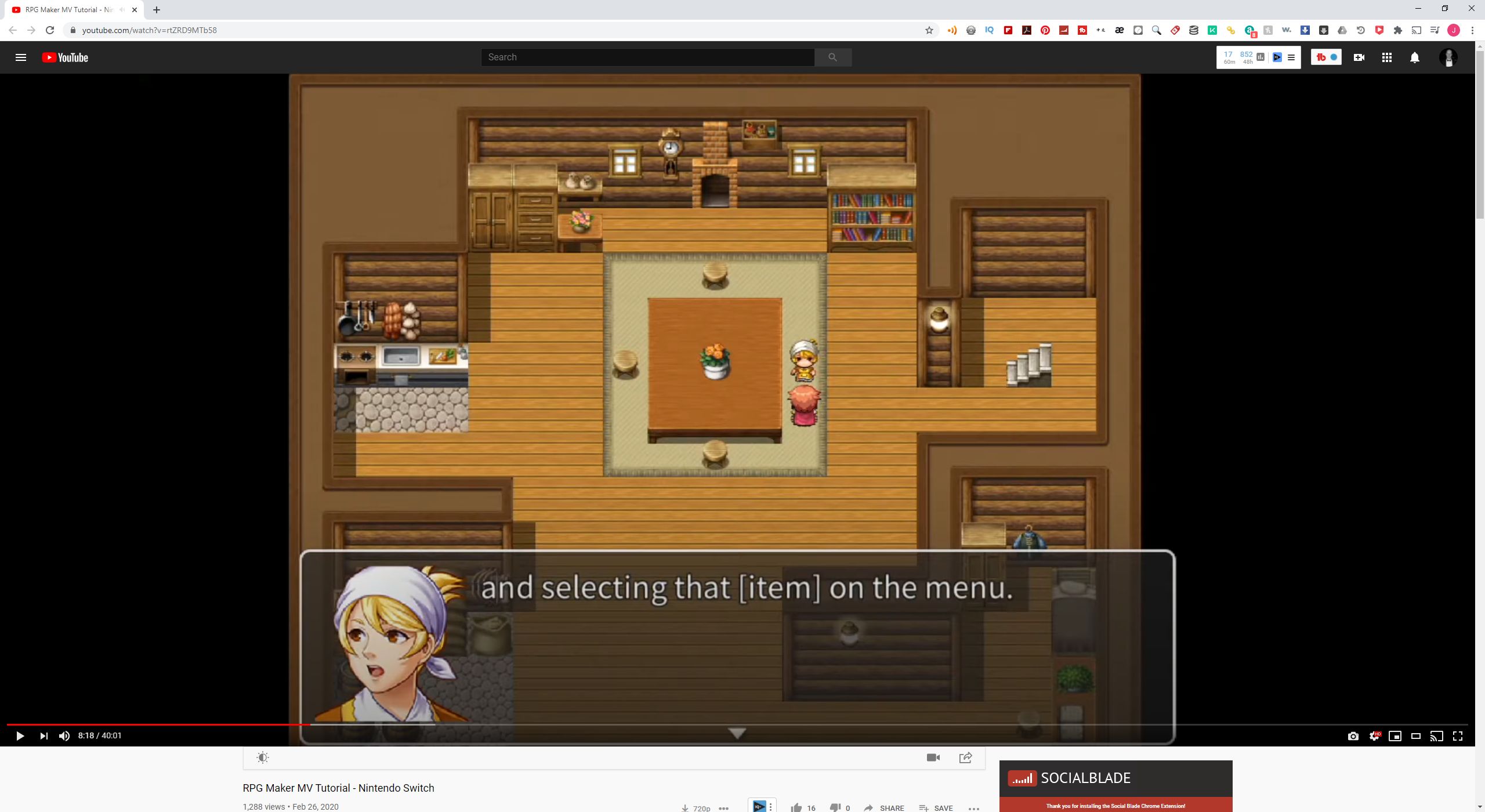This screenshot has width=1485, height=812.
Task: Skip to the next video
Action: tap(44, 736)
